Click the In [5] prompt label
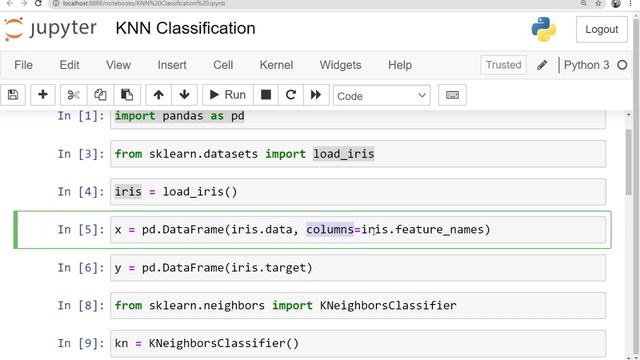 click(x=81, y=230)
